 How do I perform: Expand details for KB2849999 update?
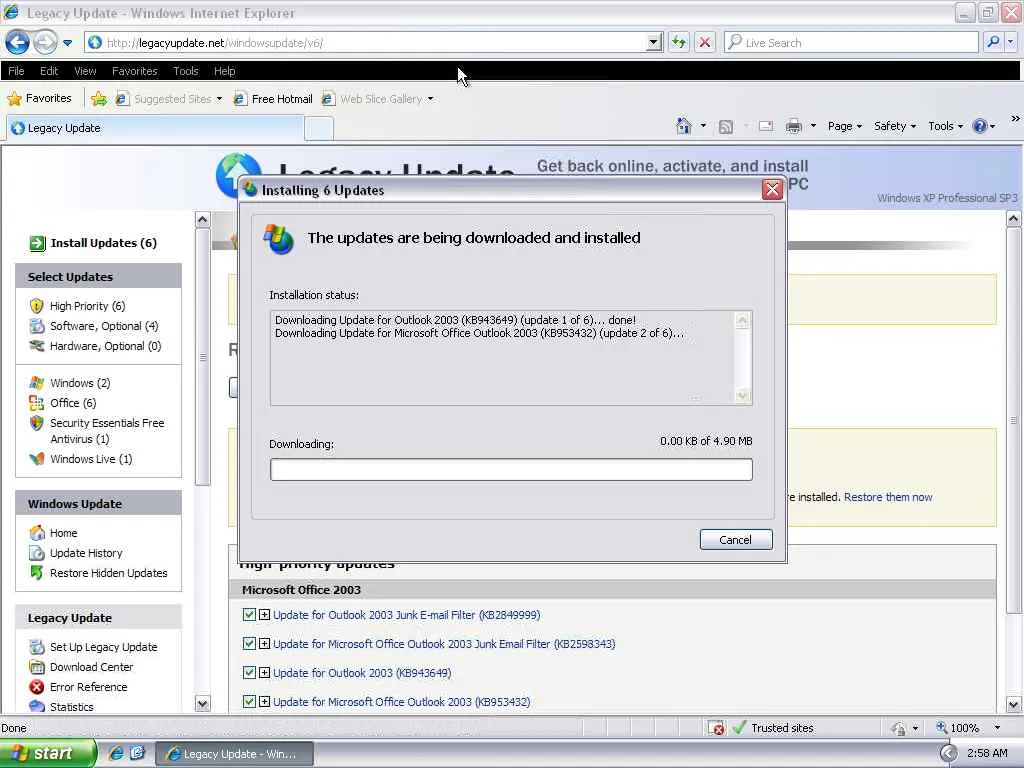[264, 615]
